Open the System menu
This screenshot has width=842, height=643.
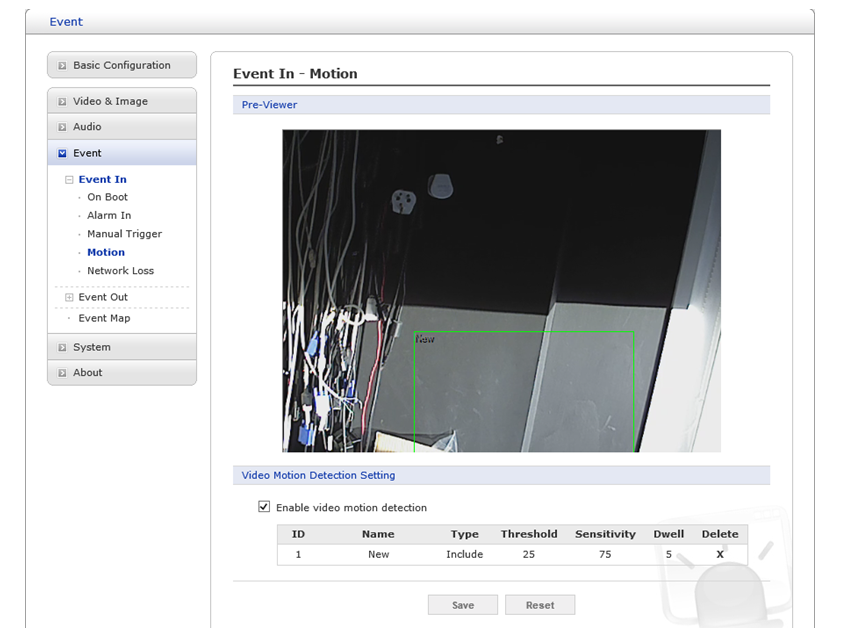(x=122, y=347)
